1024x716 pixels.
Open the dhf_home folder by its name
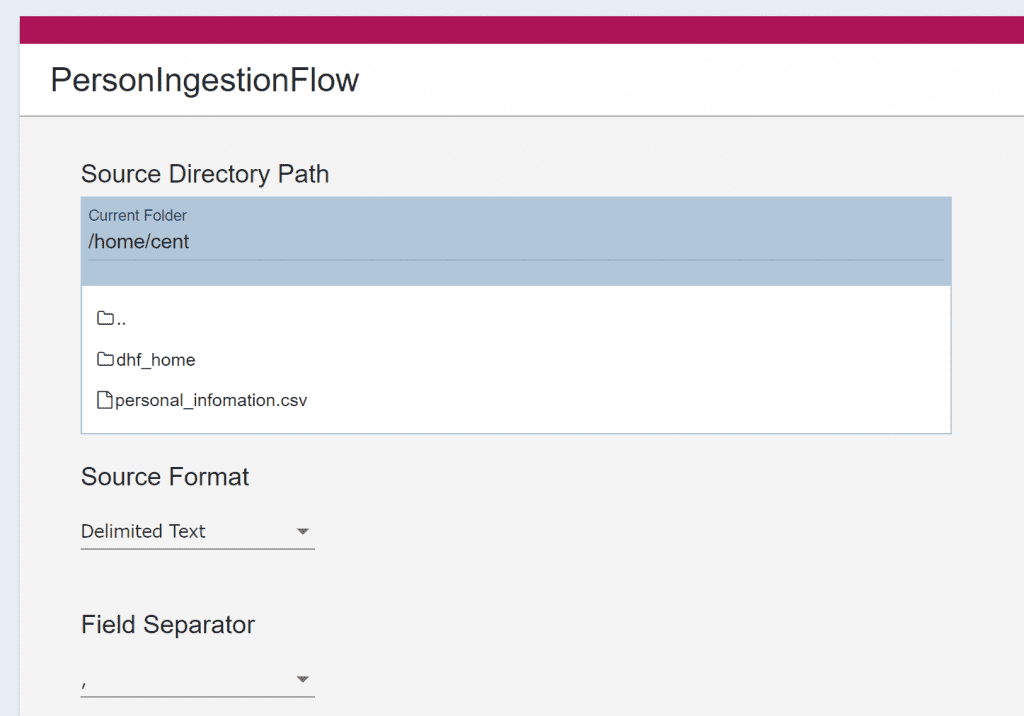click(x=155, y=360)
